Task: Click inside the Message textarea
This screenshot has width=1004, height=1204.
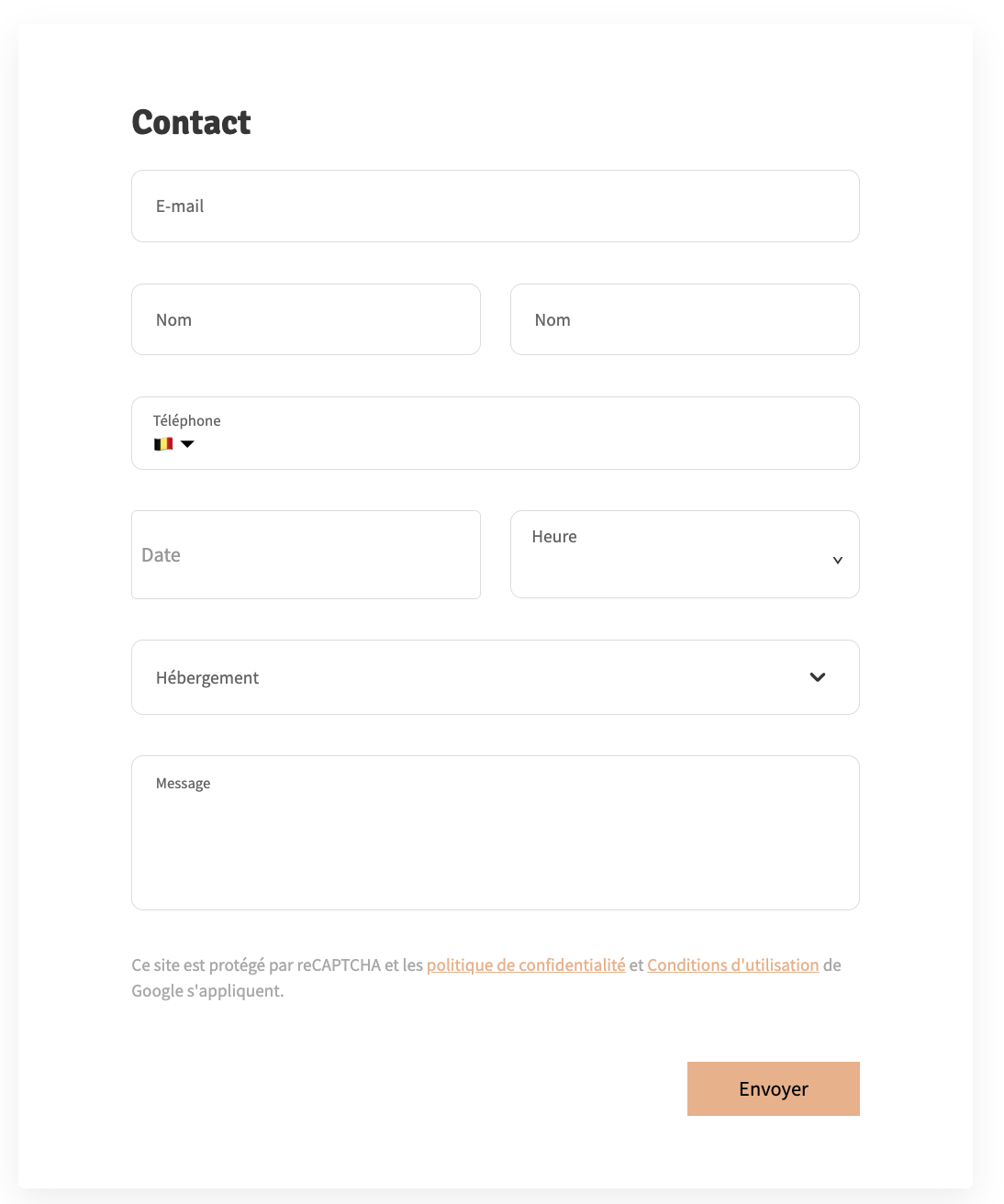Action: [x=496, y=832]
